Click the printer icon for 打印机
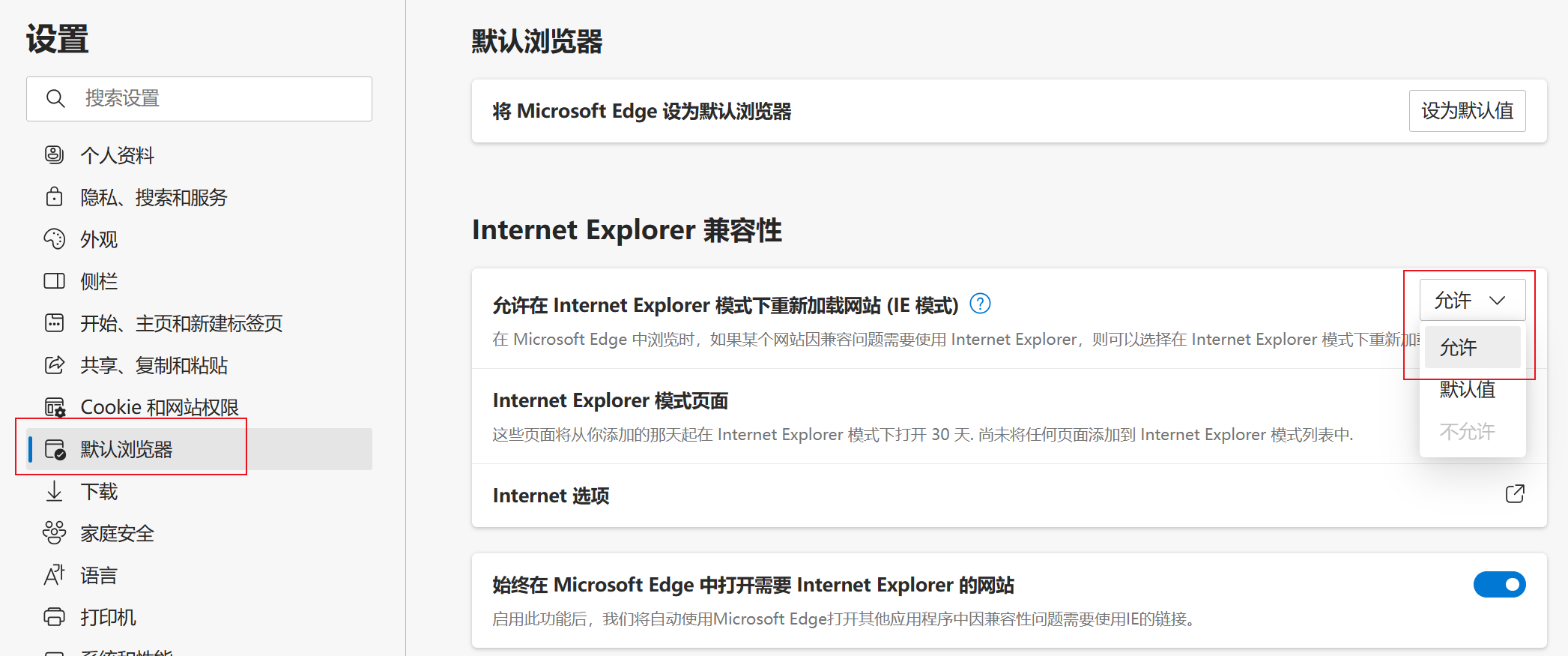 point(54,617)
